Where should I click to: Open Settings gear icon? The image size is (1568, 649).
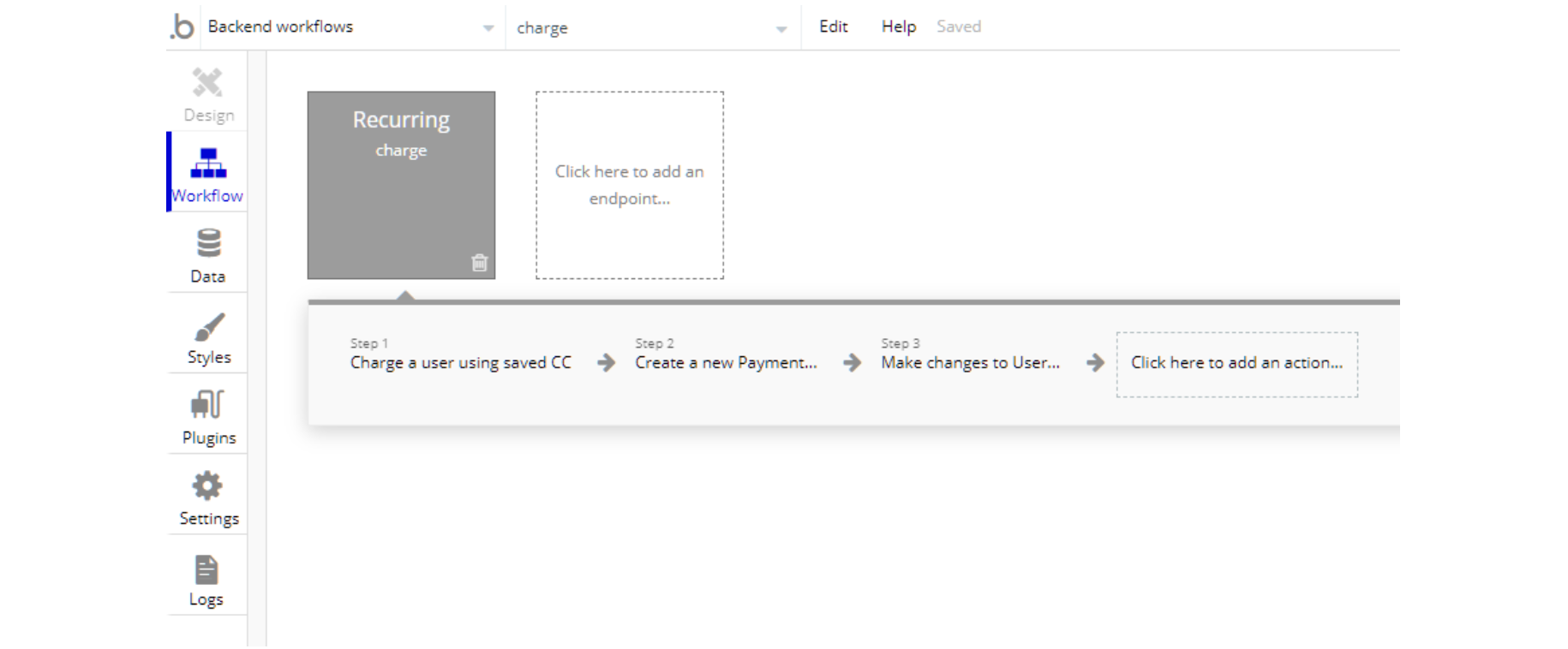207,485
